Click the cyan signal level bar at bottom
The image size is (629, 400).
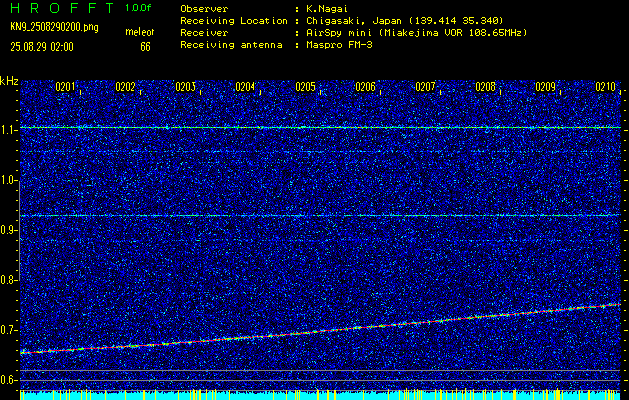[x=320, y=396]
